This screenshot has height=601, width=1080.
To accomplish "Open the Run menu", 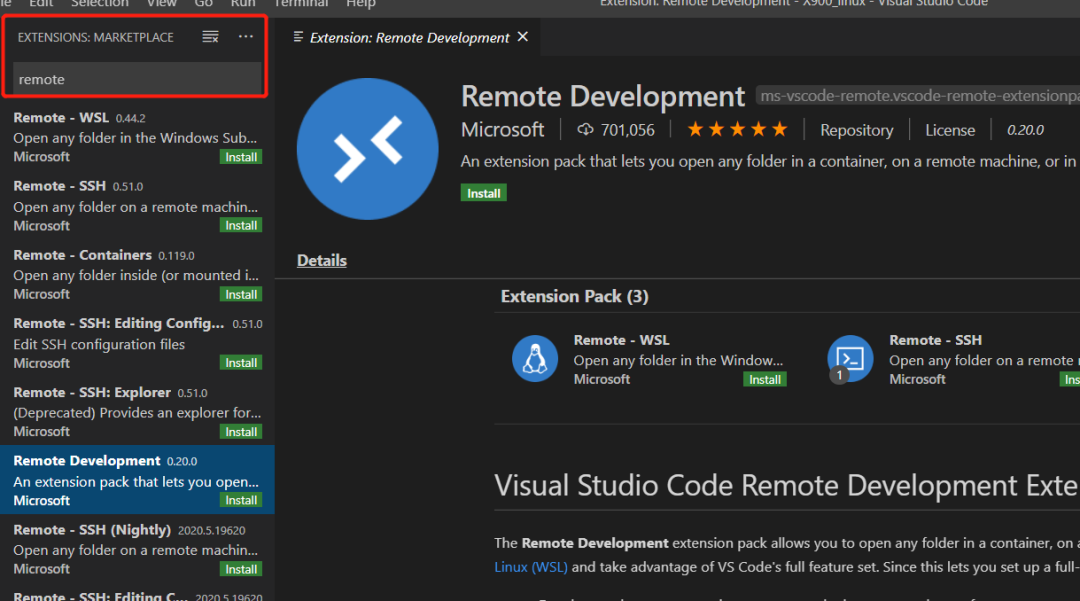I will pyautogui.click(x=243, y=3).
